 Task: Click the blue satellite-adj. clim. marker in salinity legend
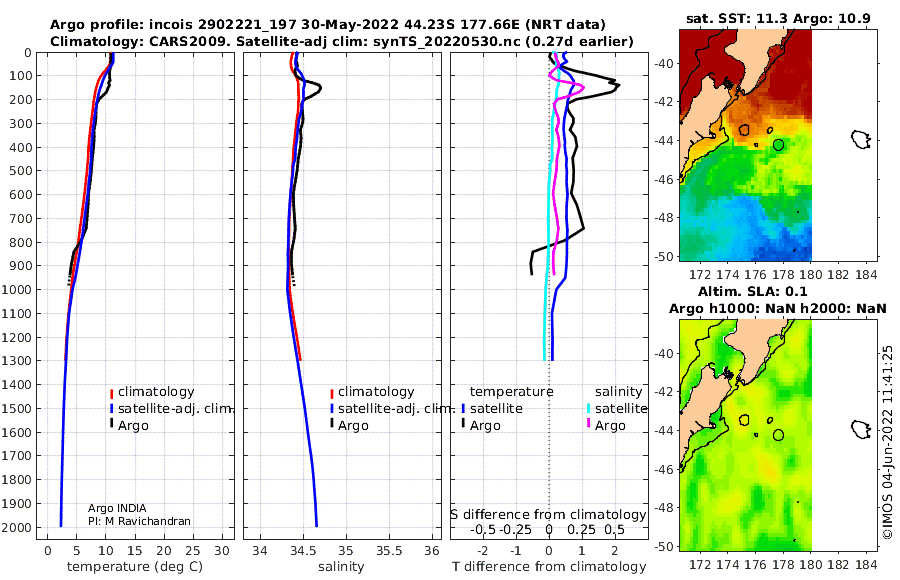(x=332, y=409)
